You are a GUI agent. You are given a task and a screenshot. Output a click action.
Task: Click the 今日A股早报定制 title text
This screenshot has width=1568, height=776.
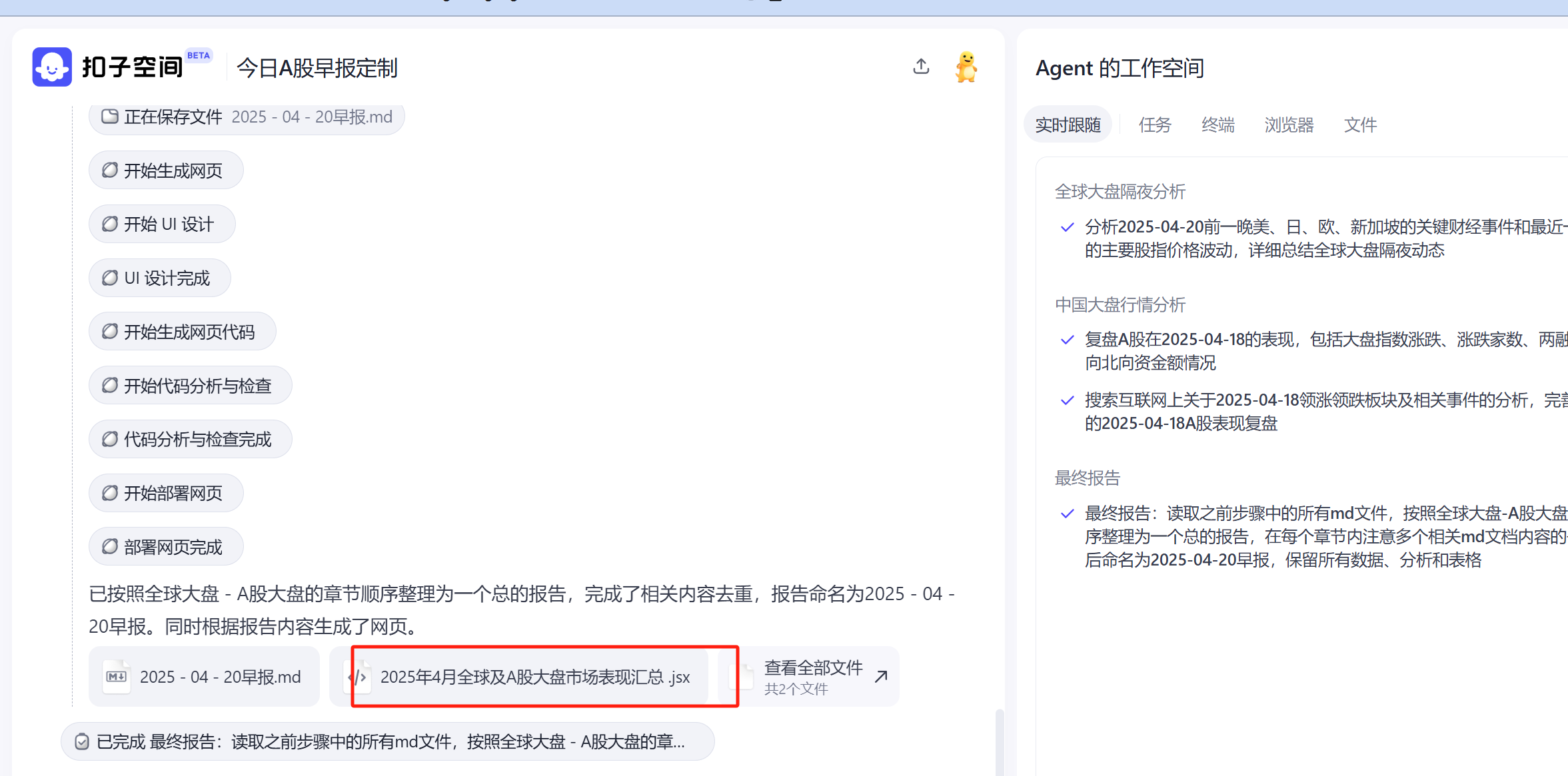tap(317, 68)
